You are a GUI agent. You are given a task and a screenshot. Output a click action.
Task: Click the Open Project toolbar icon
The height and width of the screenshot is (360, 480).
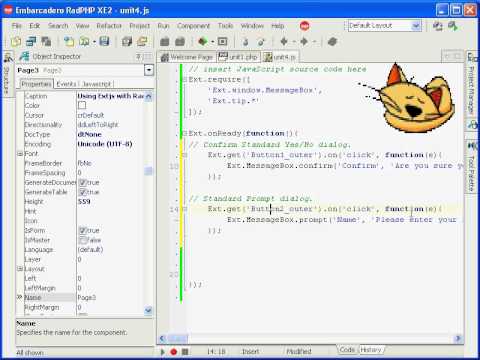click(84, 42)
